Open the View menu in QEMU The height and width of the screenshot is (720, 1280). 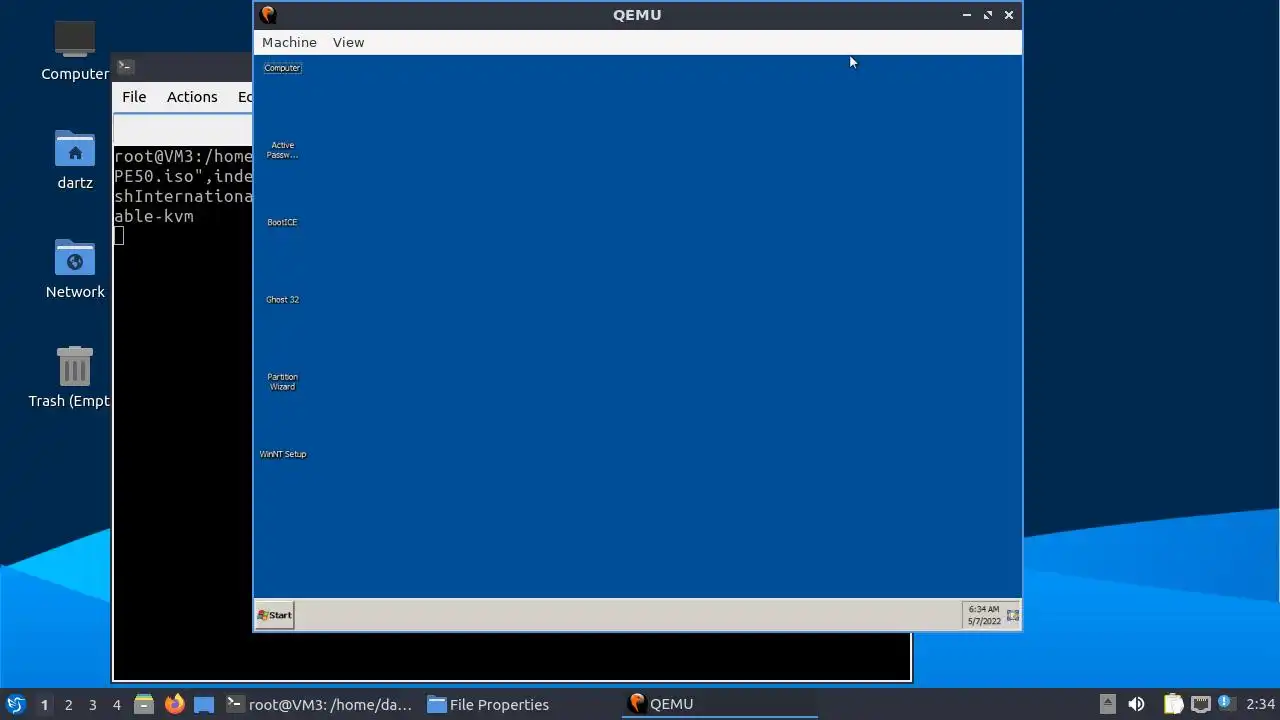(348, 42)
